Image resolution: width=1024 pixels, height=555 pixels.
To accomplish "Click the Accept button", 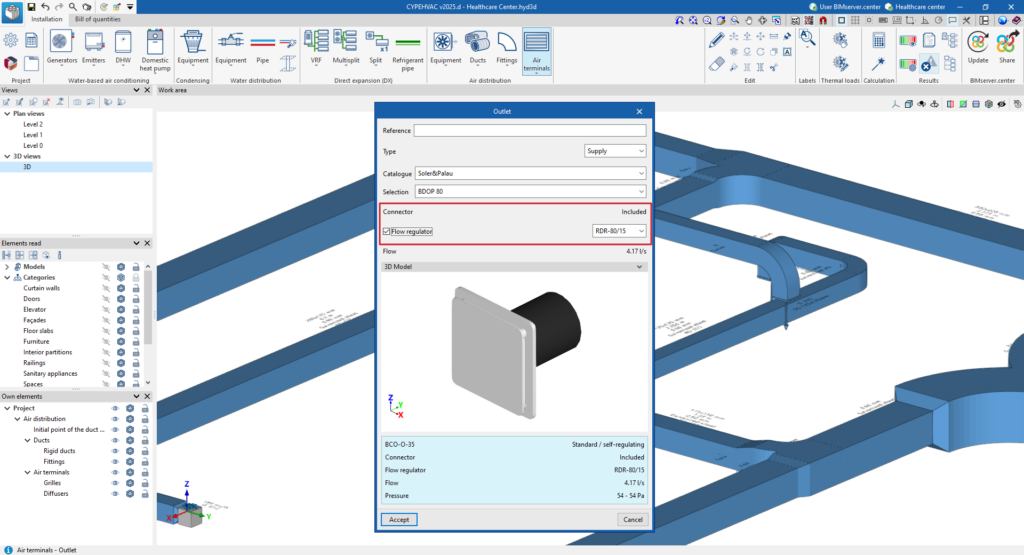I will pos(399,520).
